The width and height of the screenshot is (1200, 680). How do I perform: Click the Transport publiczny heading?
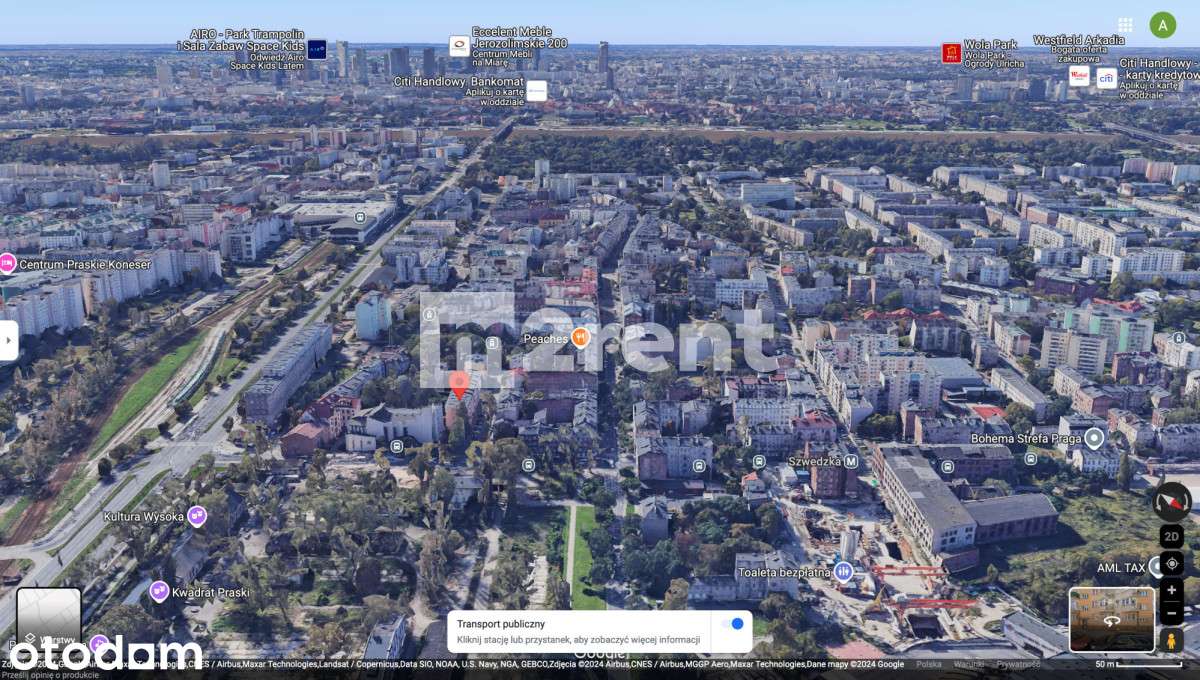coord(501,624)
